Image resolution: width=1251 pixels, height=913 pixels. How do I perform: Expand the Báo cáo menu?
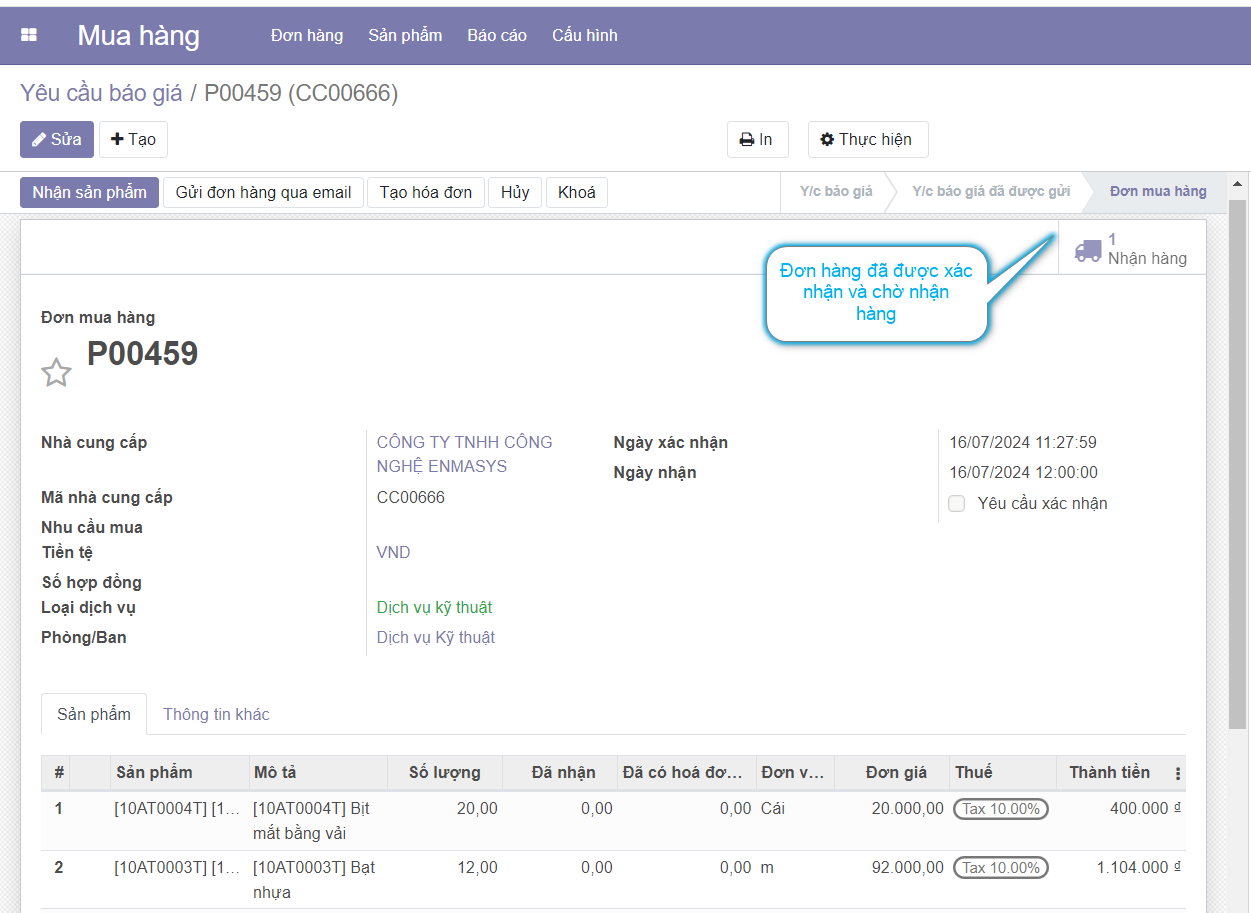pyautogui.click(x=497, y=35)
